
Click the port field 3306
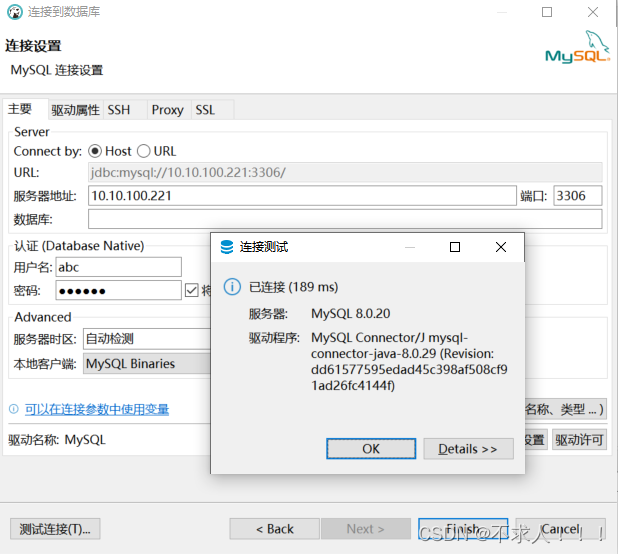(x=578, y=196)
